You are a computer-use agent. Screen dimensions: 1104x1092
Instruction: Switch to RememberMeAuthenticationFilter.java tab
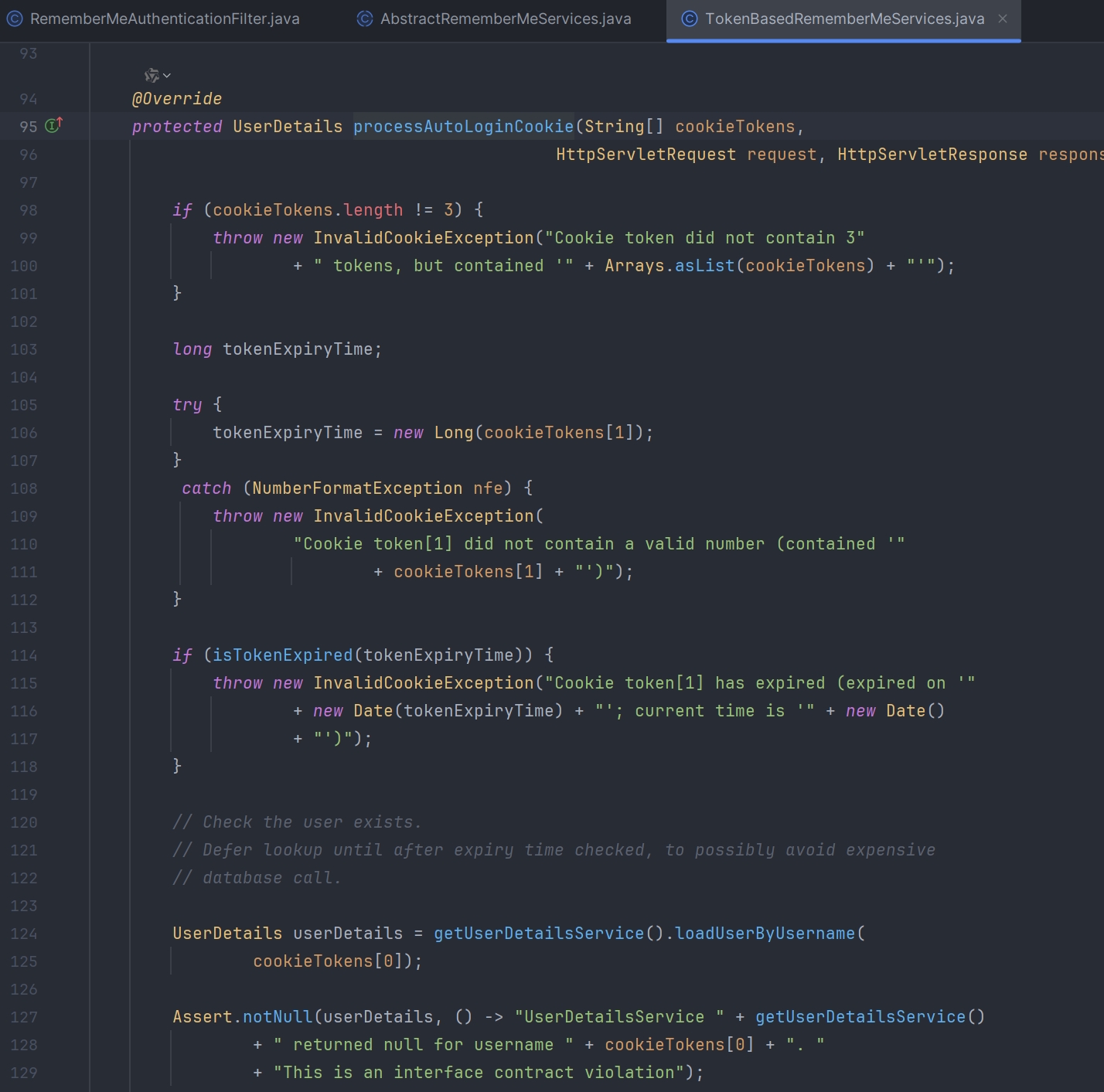click(164, 19)
